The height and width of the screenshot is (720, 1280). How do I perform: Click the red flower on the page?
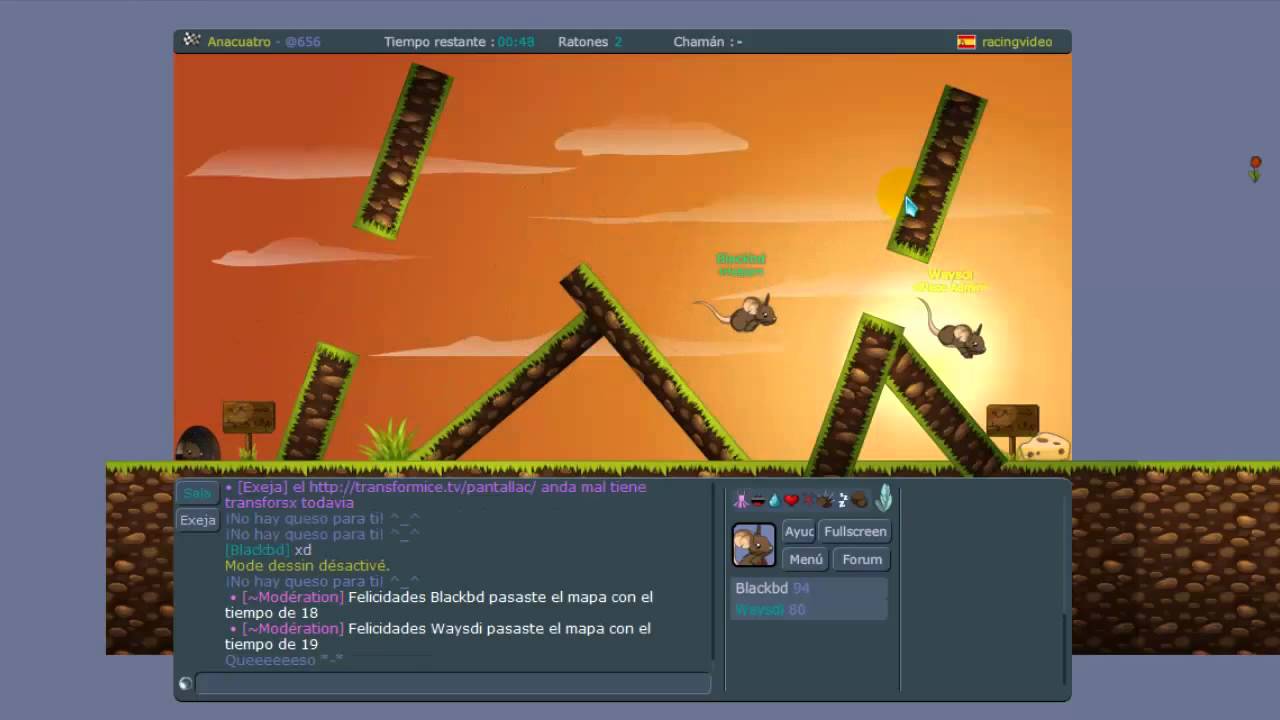click(1255, 168)
